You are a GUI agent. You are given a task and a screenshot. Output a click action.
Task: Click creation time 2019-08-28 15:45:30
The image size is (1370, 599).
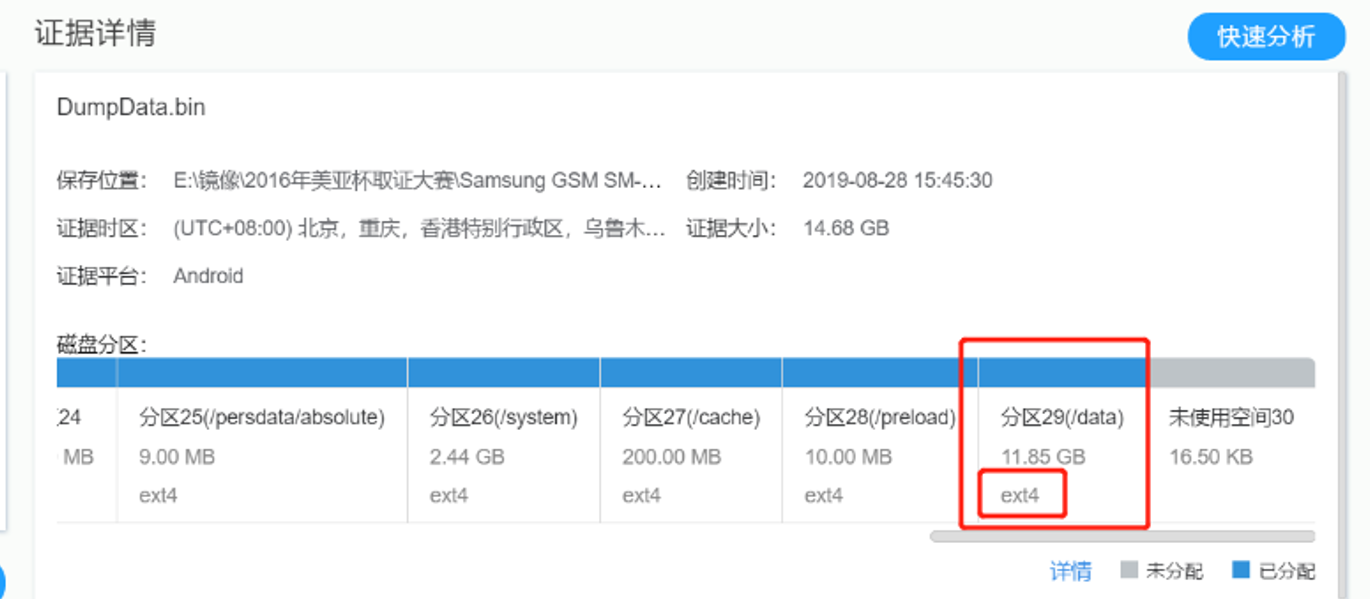(897, 181)
